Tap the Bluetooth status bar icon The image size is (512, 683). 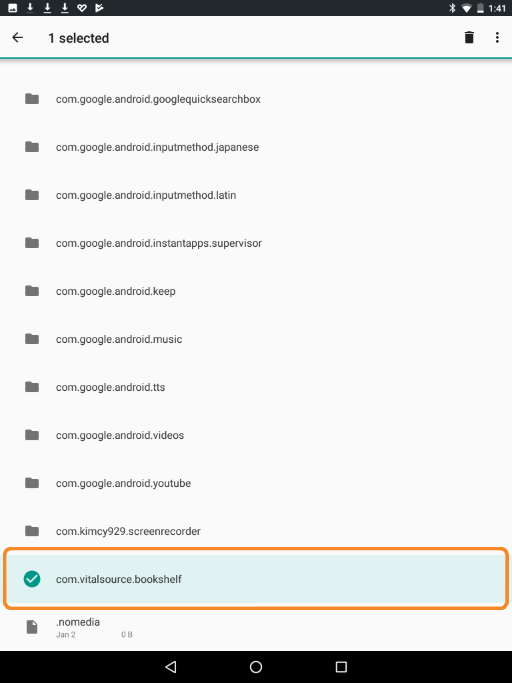[x=452, y=8]
